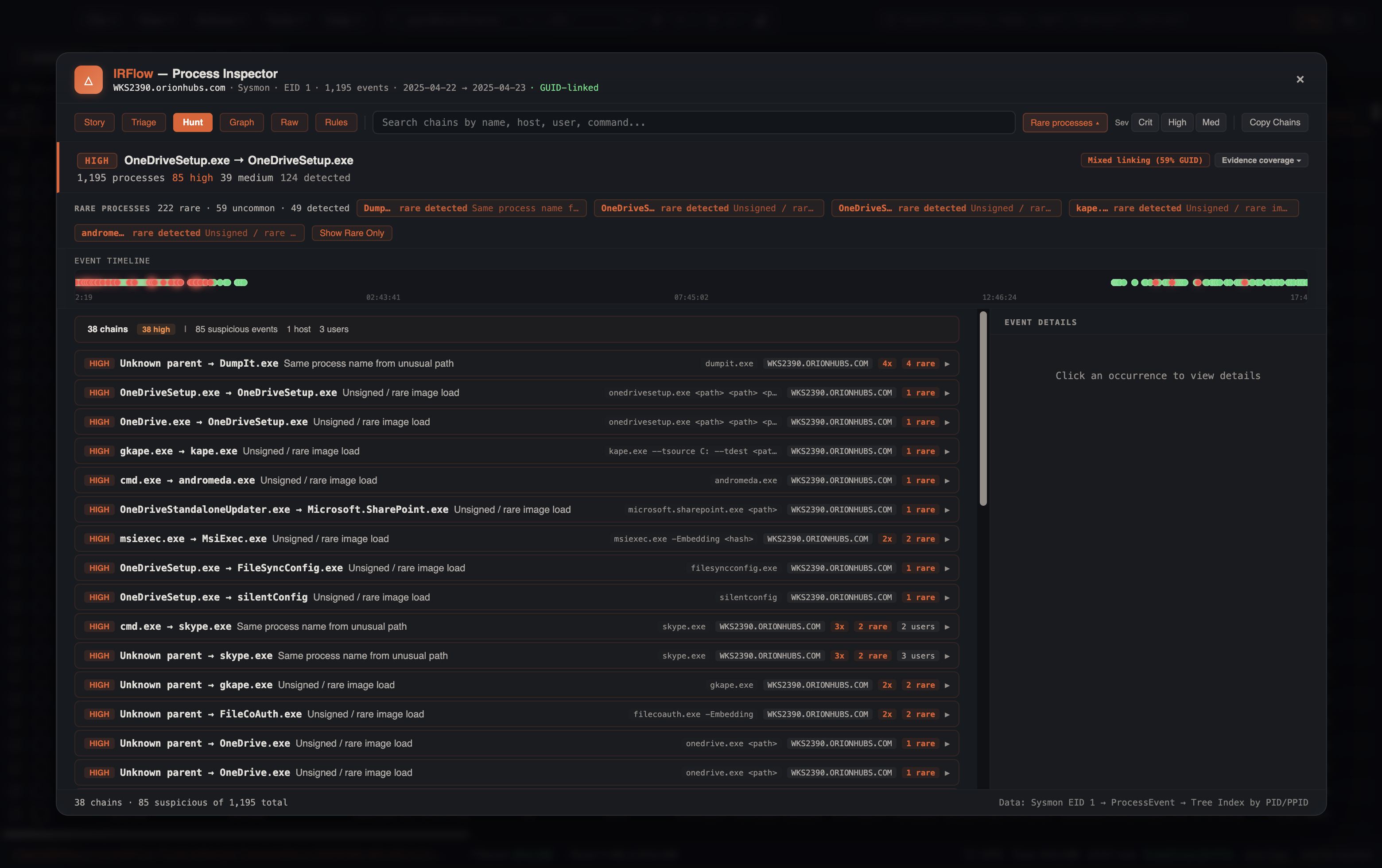Screen dimensions: 1382x868
Task: Toggle the Crit severity filter
Action: [1145, 122]
